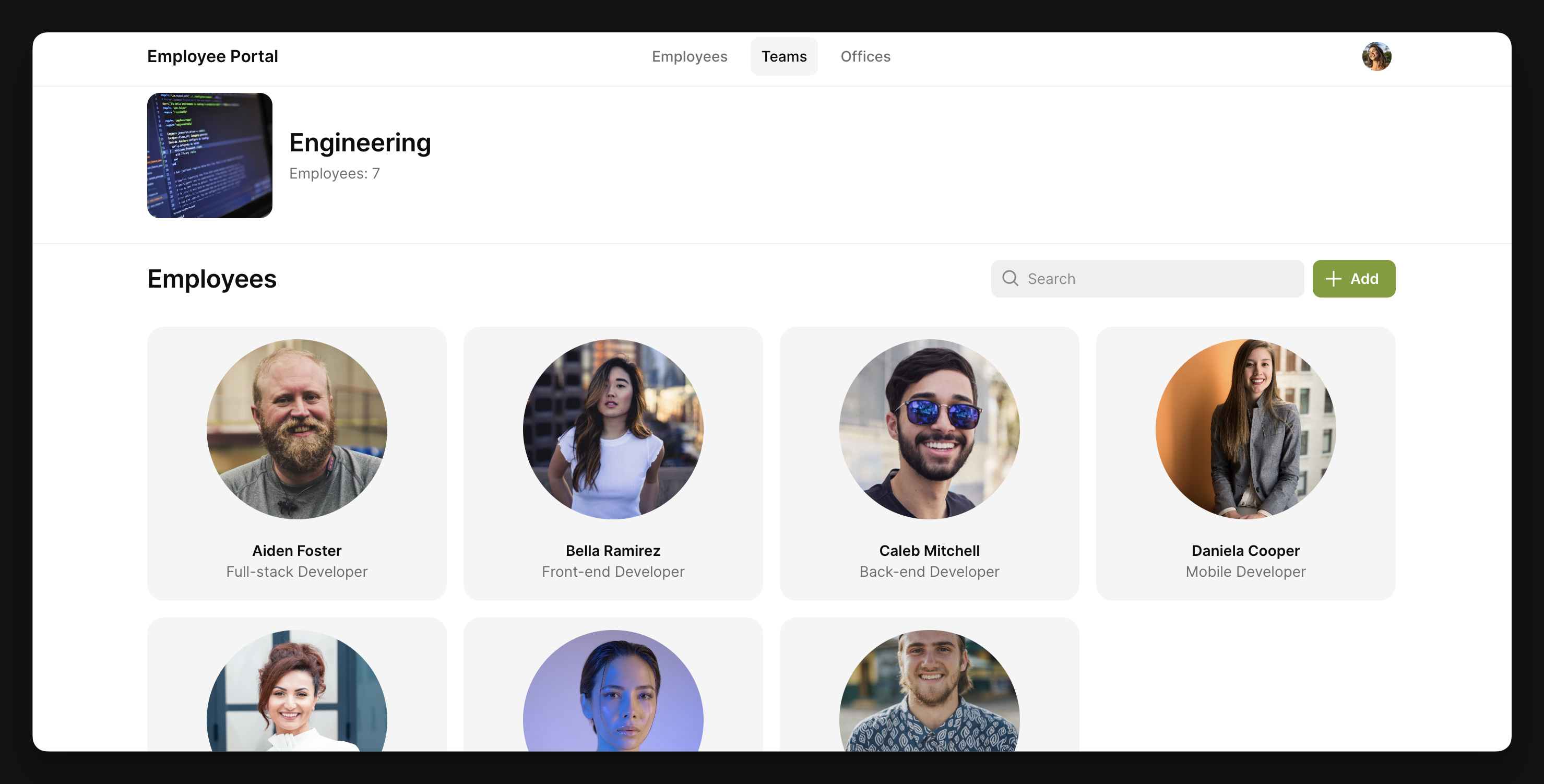Click the Back-end Developer role text

[929, 572]
